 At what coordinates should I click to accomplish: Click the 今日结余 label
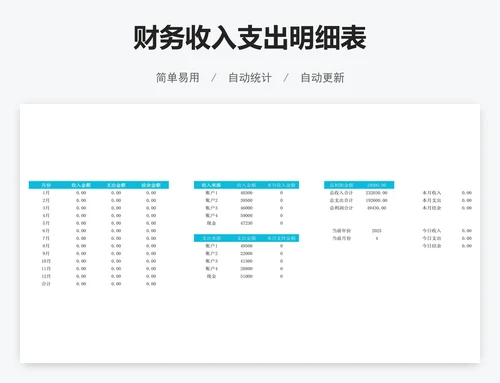point(432,246)
